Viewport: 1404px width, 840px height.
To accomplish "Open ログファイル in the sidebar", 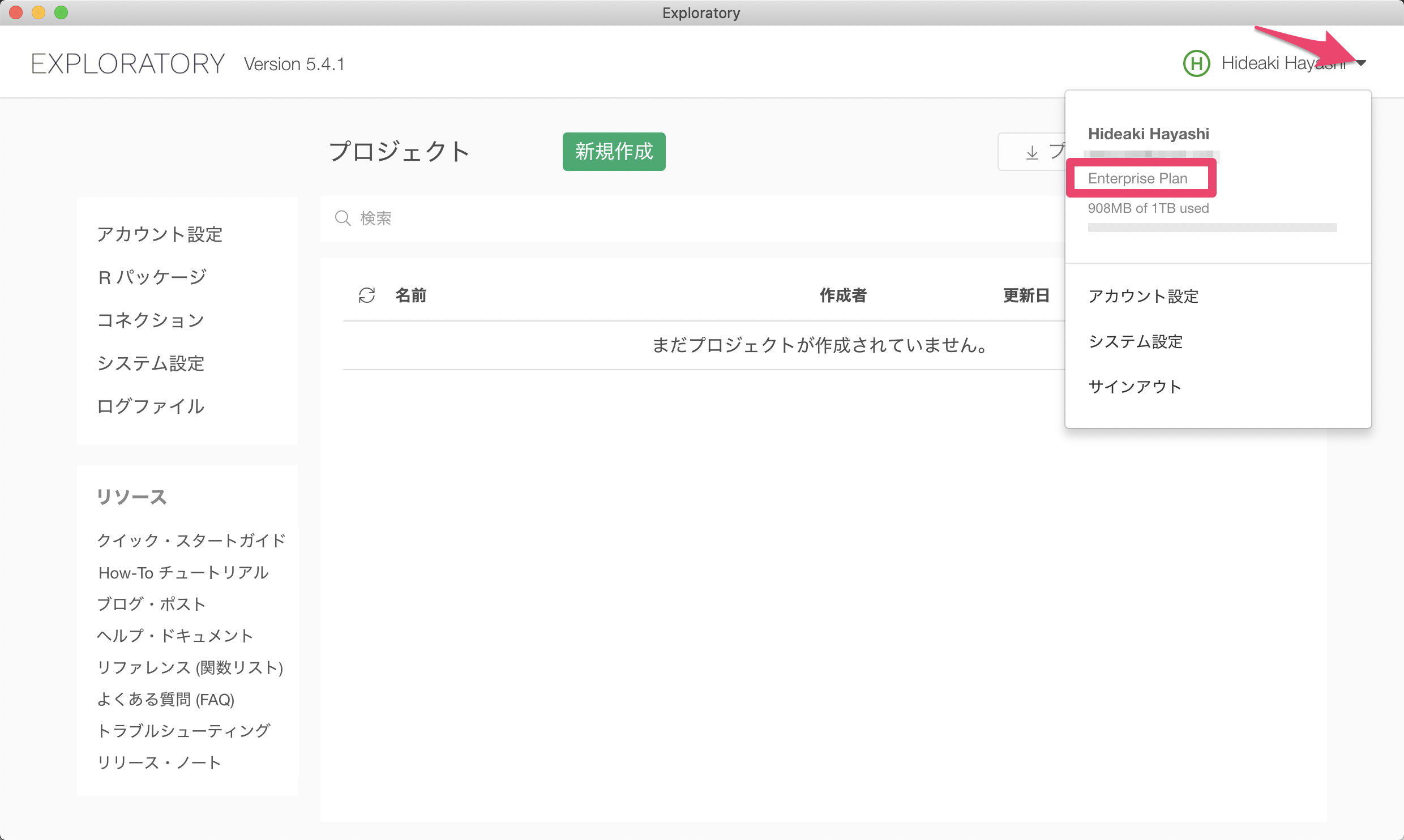I will pyautogui.click(x=151, y=406).
